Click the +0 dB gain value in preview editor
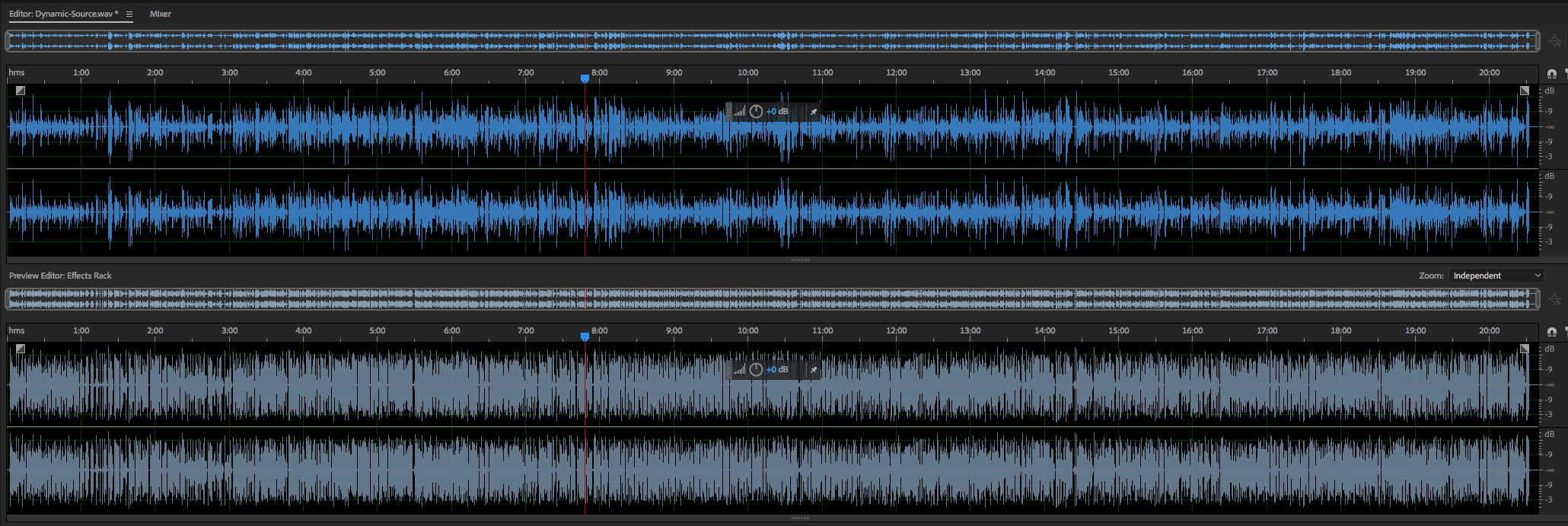 point(777,370)
